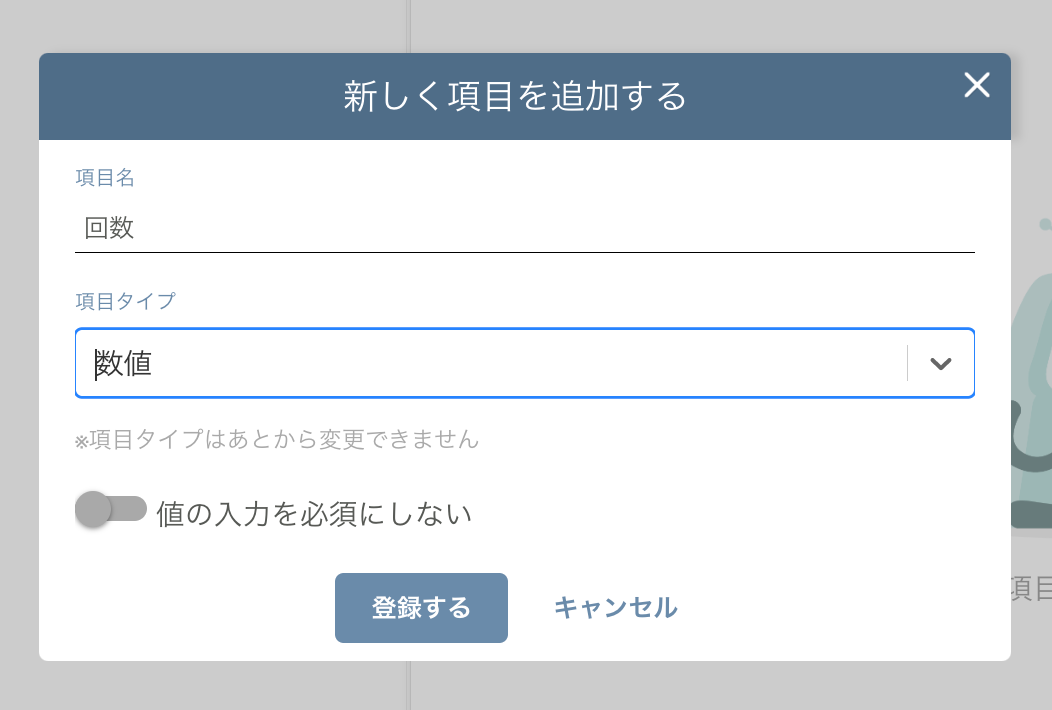This screenshot has width=1052, height=710.
Task: Click the 値の入力を必須にしない label text
Action: coord(312,511)
